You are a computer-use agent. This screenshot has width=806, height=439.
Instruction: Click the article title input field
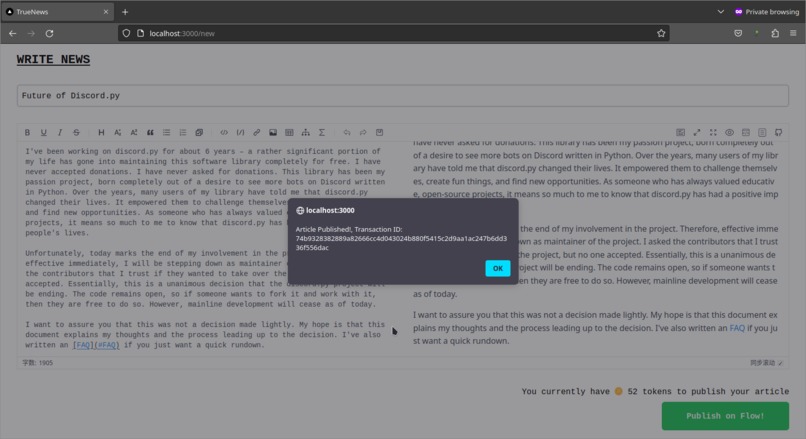pyautogui.click(x=402, y=96)
